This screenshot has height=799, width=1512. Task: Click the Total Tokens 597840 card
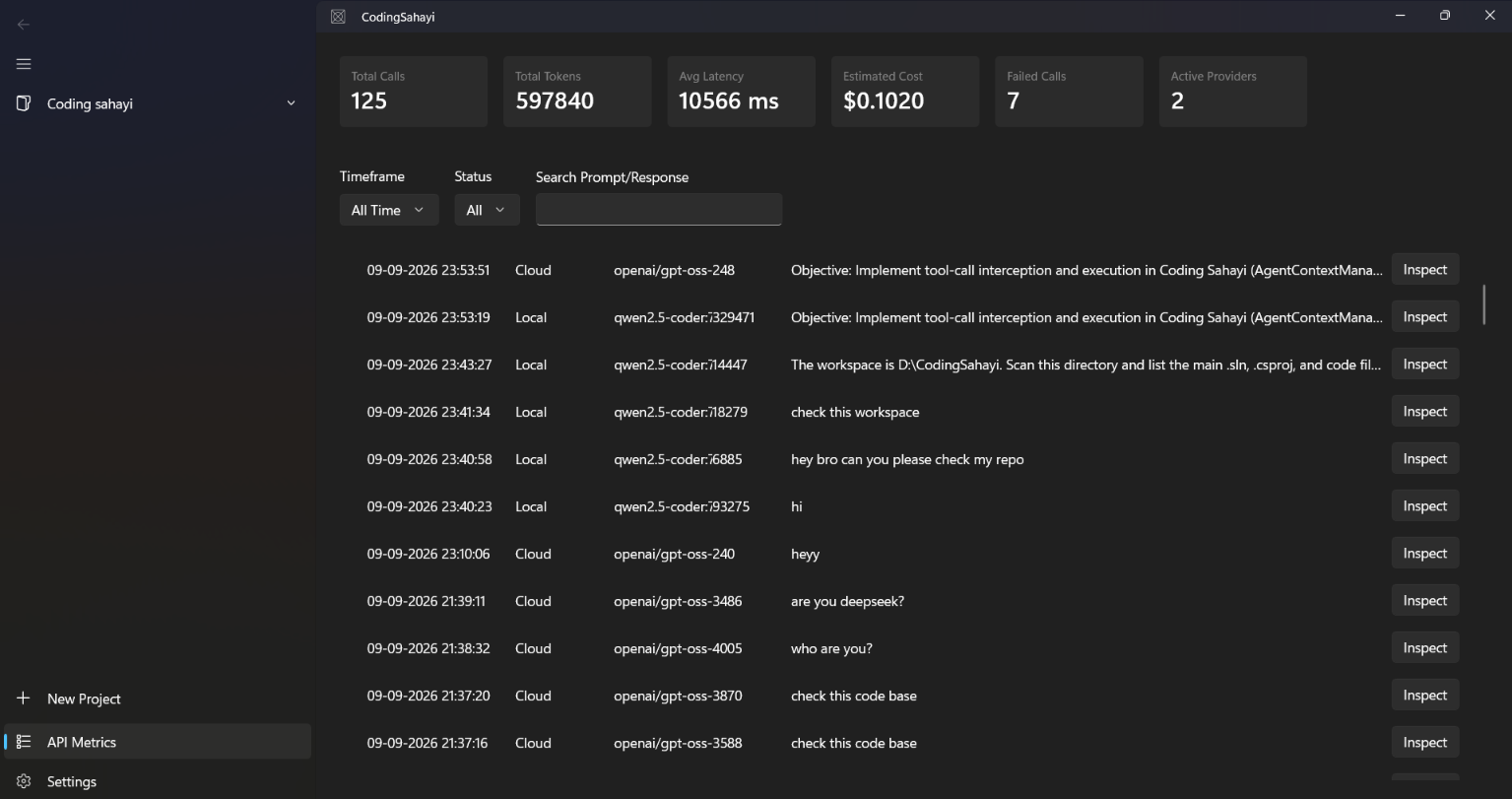tap(577, 91)
